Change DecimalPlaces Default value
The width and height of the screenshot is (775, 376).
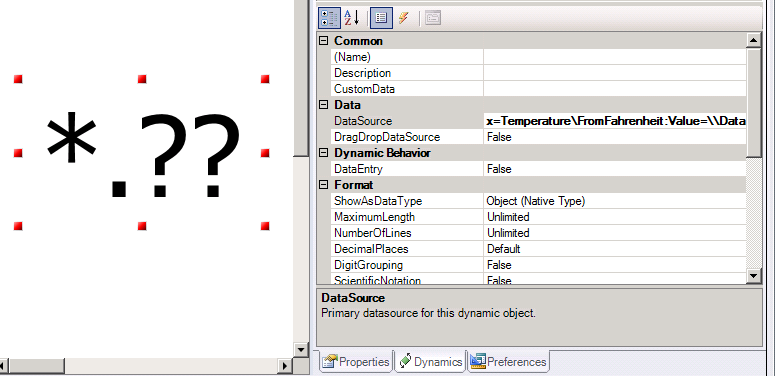614,249
